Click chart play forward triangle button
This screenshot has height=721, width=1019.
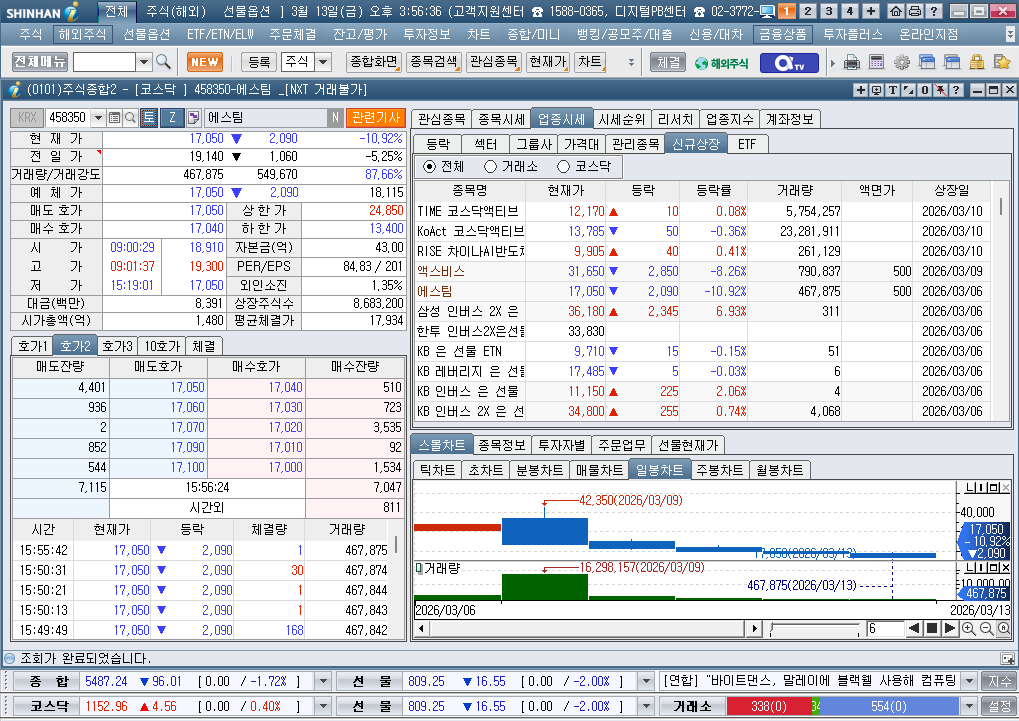[x=949, y=628]
